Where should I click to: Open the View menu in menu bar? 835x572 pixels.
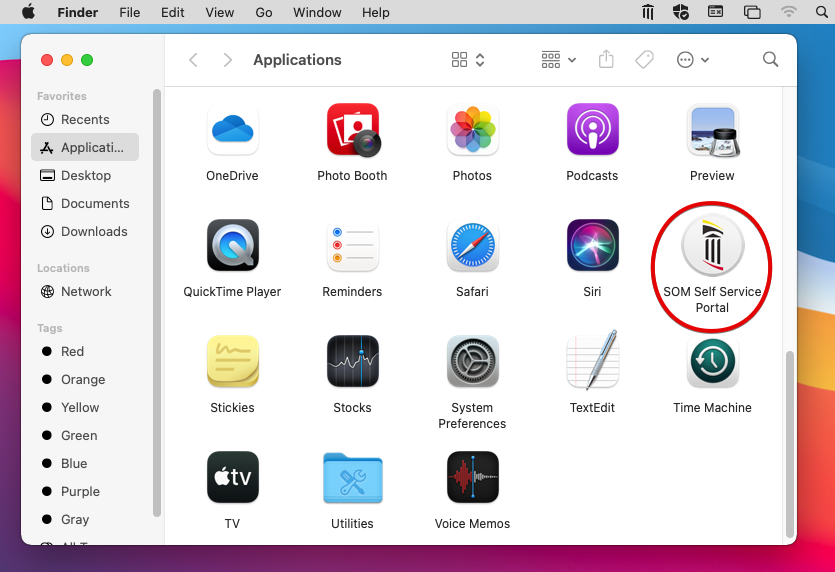219,12
